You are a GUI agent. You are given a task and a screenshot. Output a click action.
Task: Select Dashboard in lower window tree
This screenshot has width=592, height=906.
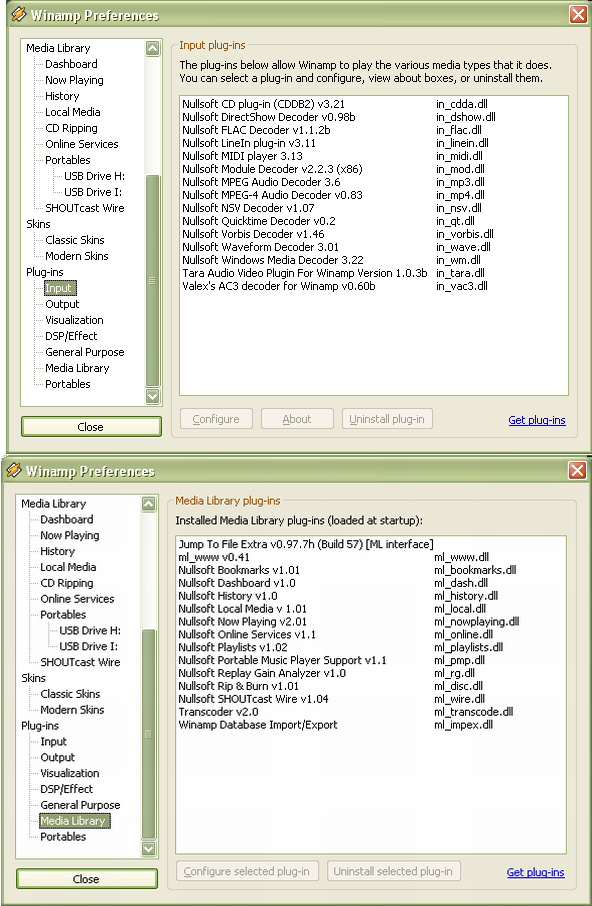66,519
